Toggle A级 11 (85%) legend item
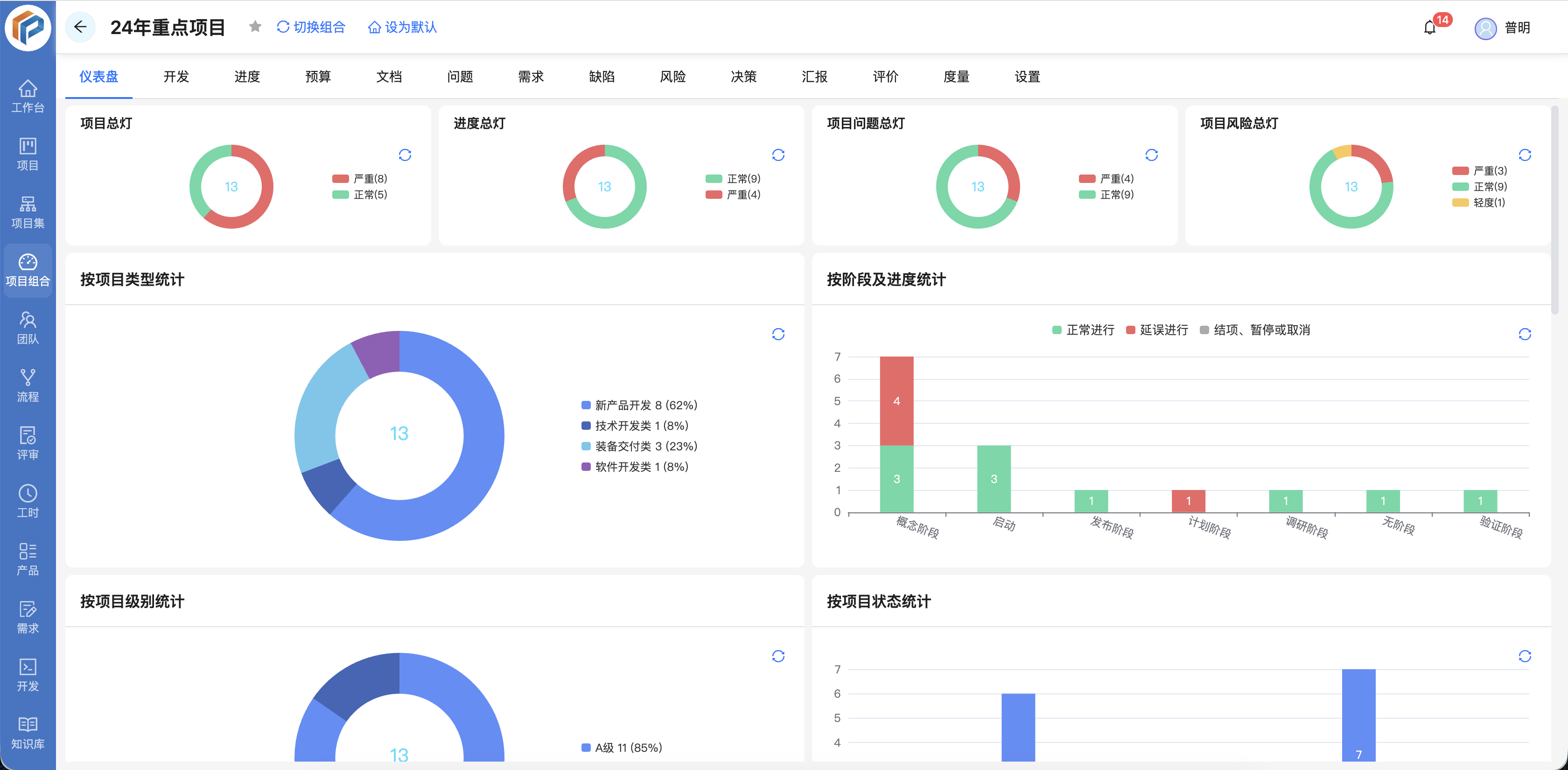This screenshot has width=1568, height=770. click(x=622, y=748)
